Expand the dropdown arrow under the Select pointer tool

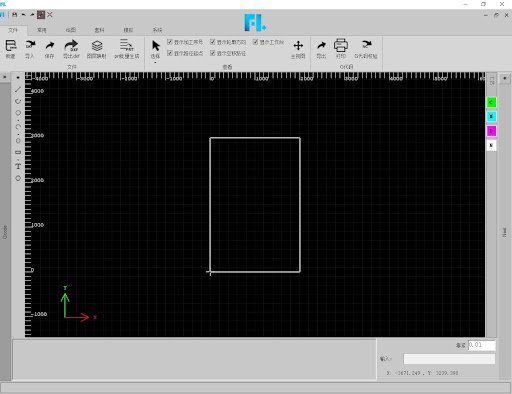(x=155, y=62)
